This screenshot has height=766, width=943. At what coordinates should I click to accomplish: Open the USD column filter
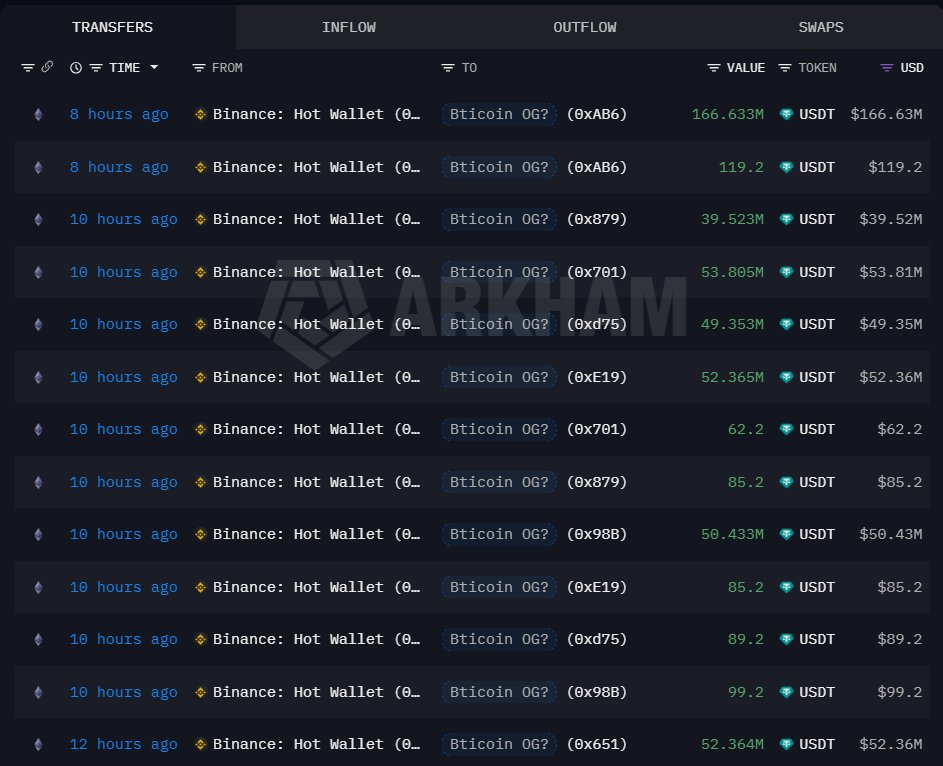pyautogui.click(x=886, y=68)
